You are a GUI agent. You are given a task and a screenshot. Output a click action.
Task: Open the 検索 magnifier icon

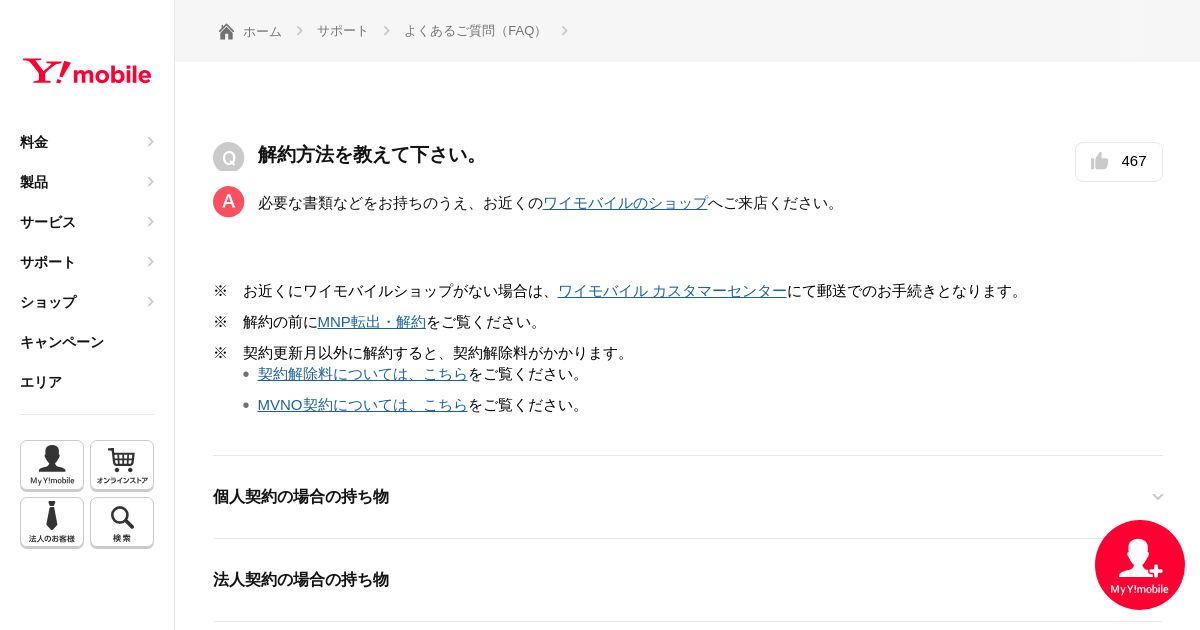point(122,522)
